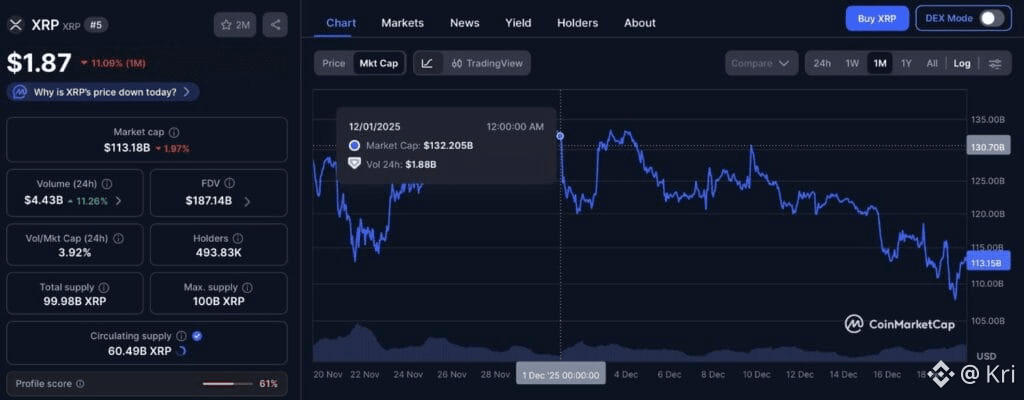Screen dimensions: 1024x400
Task: Set chart range to All
Action: 932,63
